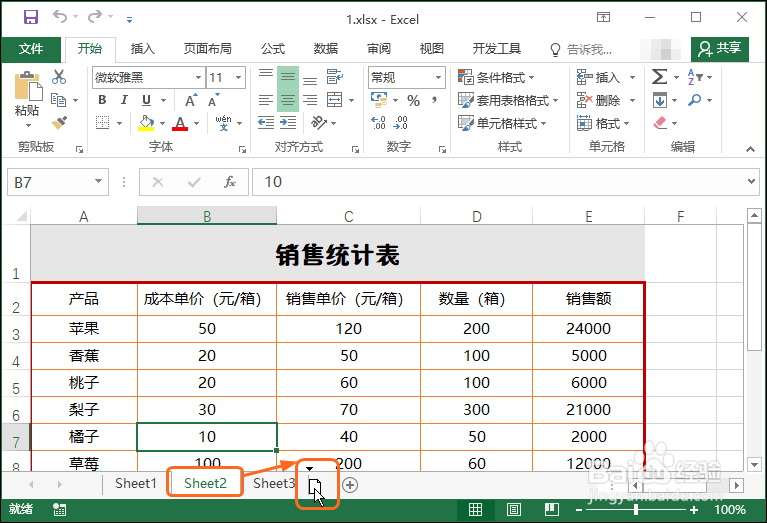Image resolution: width=767 pixels, height=523 pixels.
Task: Click the Find magnifier icon
Action: click(x=694, y=100)
